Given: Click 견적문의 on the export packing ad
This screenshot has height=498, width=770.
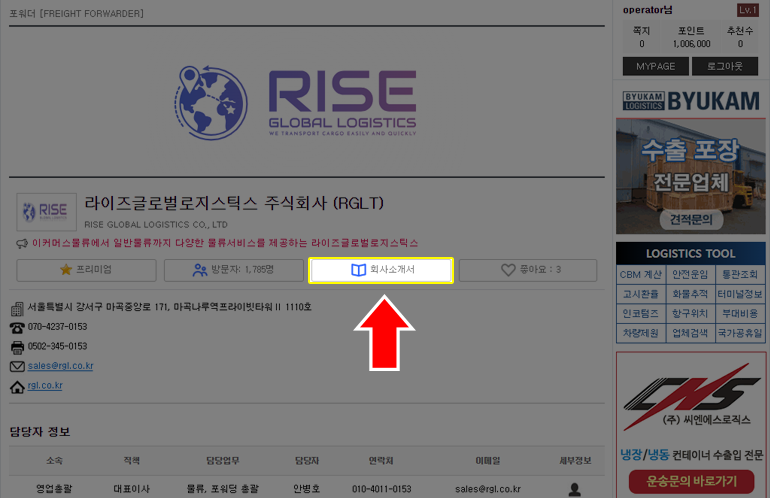Looking at the screenshot, I should tap(691, 220).
